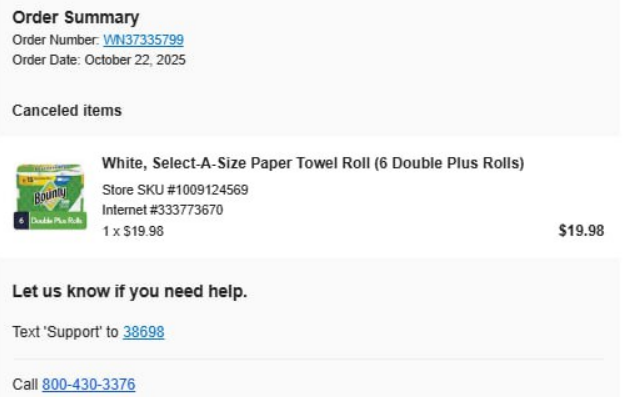Image resolution: width=632 pixels, height=397 pixels.
Task: Click the Canceled items heading
Action: coord(67,110)
